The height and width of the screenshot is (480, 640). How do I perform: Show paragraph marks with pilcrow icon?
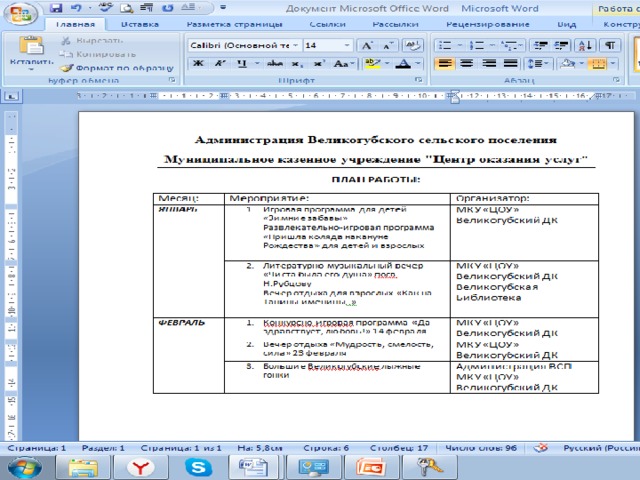point(608,46)
